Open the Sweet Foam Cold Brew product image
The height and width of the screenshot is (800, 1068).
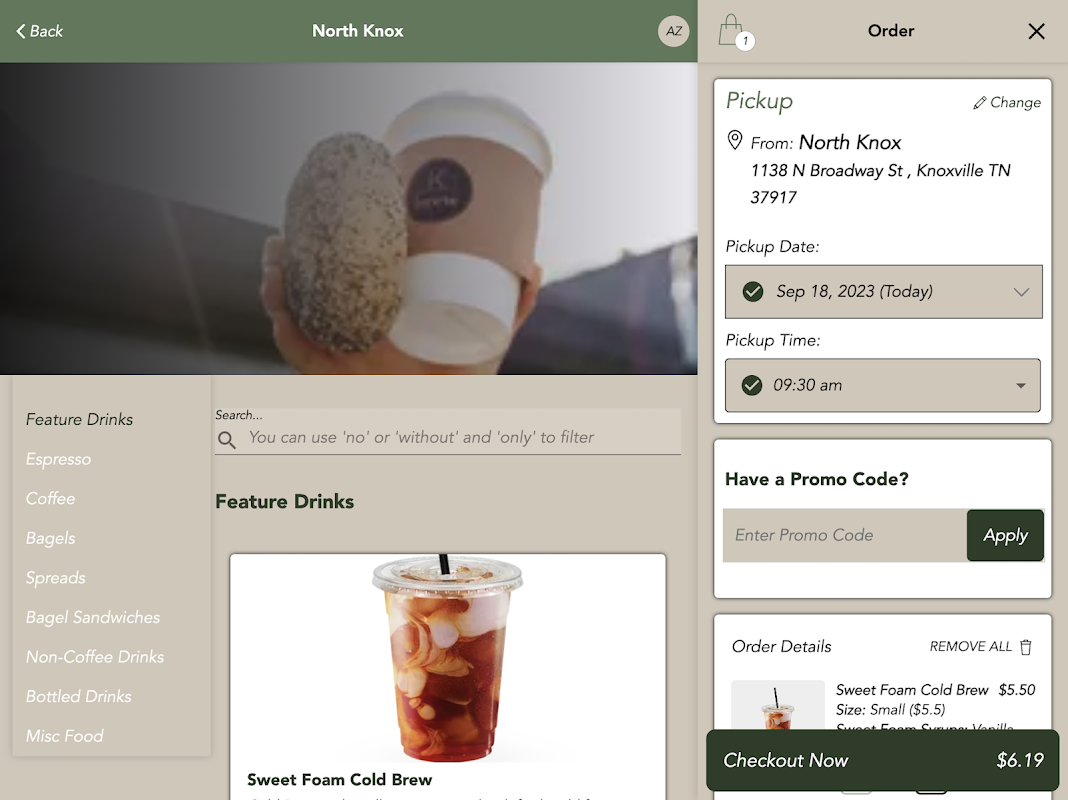click(447, 658)
